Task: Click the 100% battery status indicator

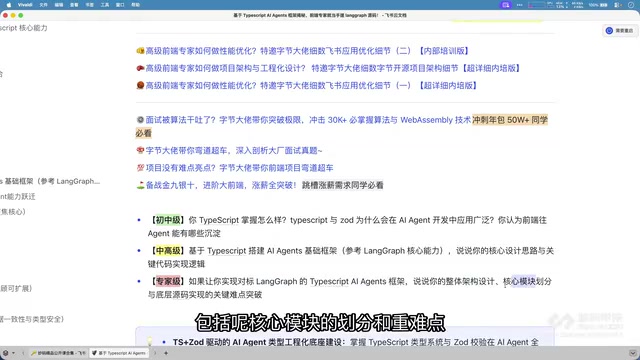Action: coord(598,5)
